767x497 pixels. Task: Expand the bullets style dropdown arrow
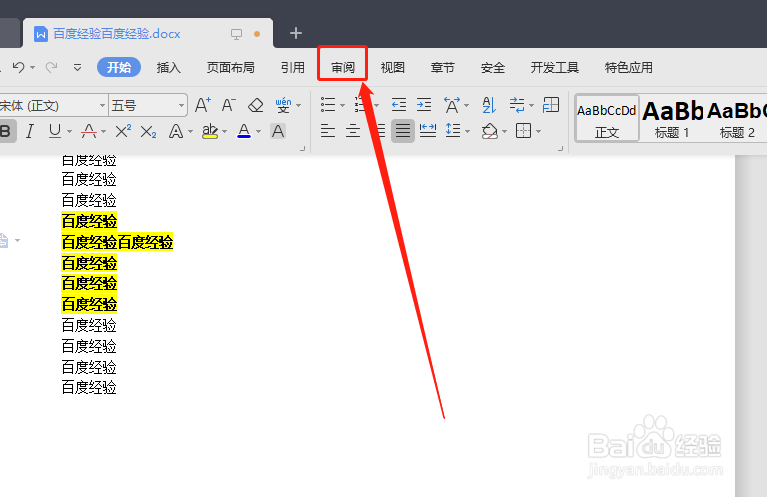point(342,105)
